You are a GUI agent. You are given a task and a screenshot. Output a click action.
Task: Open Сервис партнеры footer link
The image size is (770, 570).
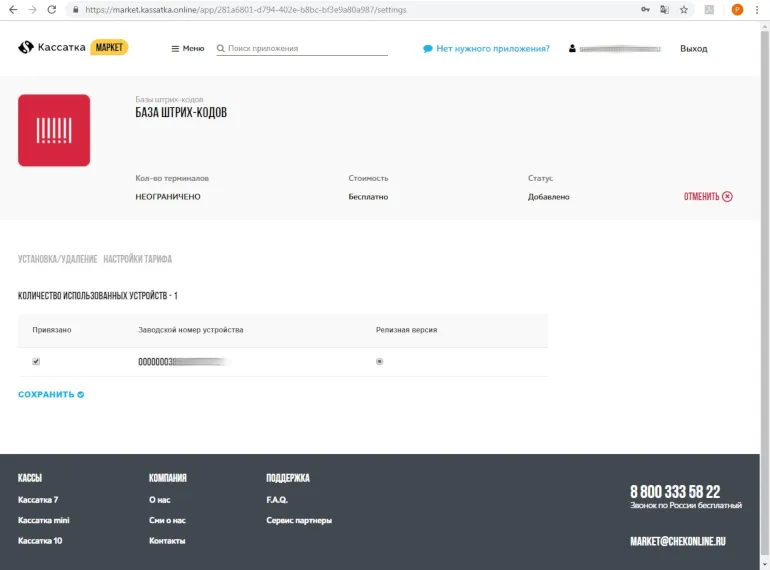click(x=299, y=520)
